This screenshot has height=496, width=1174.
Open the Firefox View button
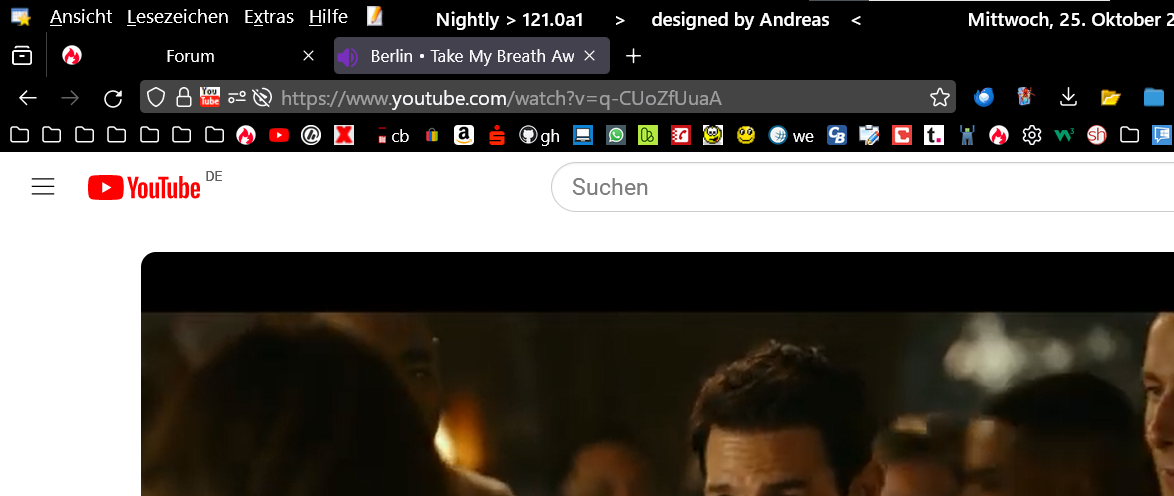click(x=22, y=56)
